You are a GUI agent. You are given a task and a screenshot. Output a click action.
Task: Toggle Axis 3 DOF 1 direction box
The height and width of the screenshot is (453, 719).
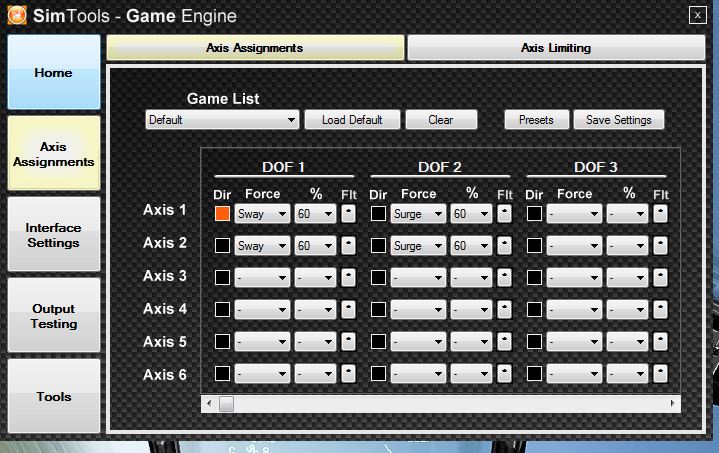point(222,277)
